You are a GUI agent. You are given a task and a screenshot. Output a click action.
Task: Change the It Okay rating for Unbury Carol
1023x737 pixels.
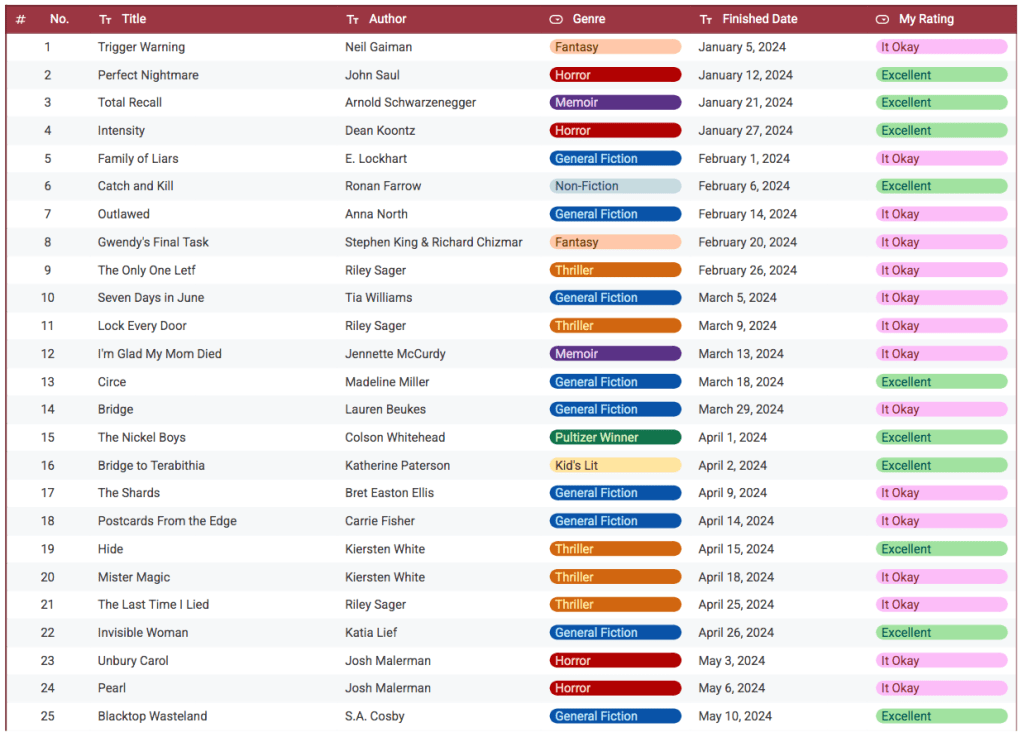pyautogui.click(x=941, y=661)
